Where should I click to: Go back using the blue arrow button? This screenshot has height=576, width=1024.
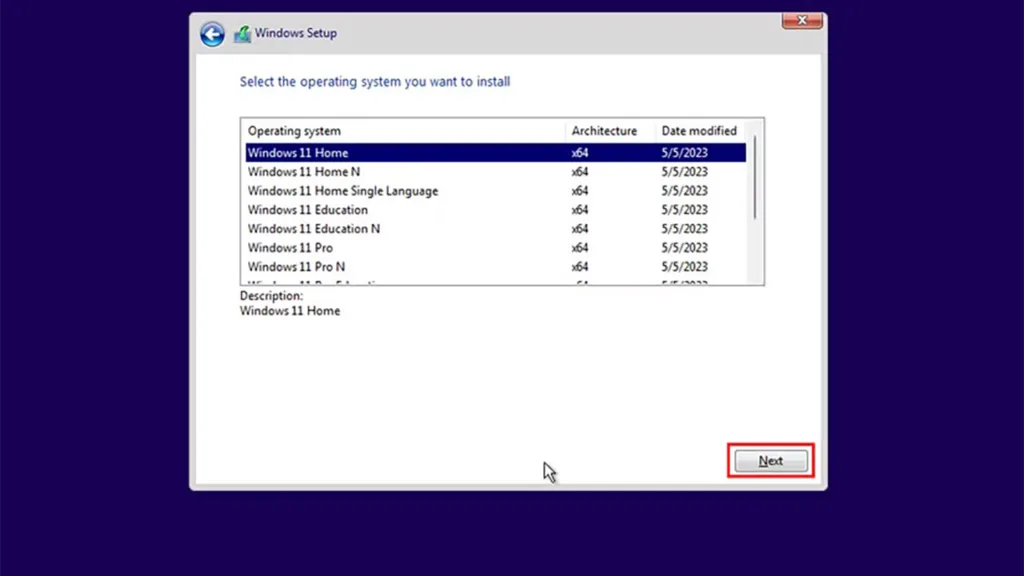coord(212,34)
